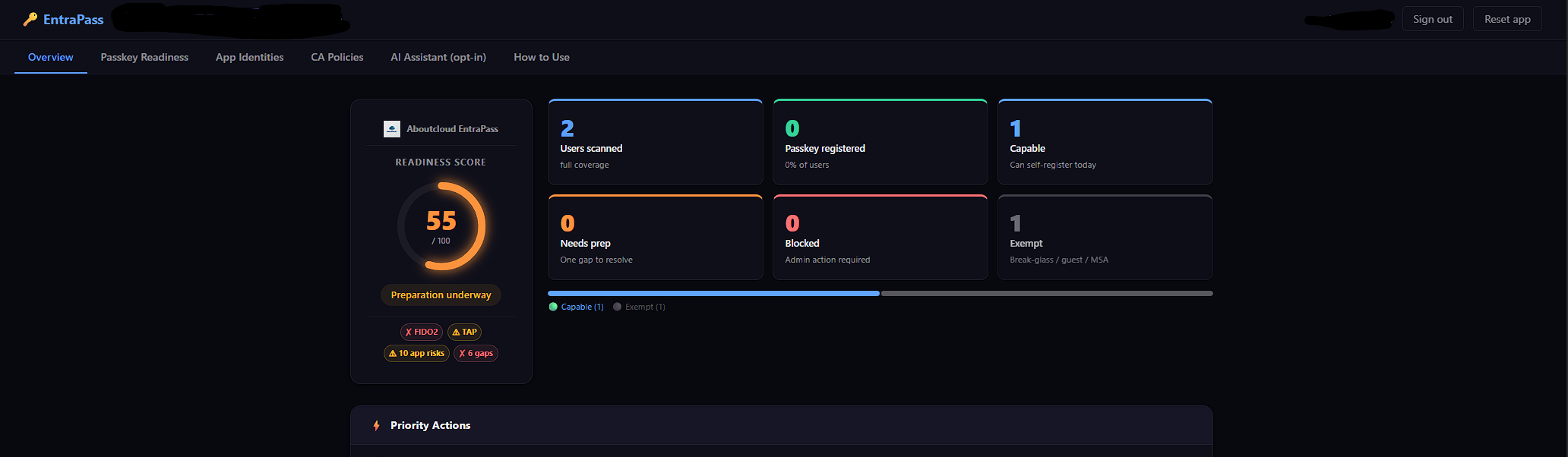
Task: Click the Aboutcloud cloud logo thumbnail
Action: pyautogui.click(x=392, y=129)
